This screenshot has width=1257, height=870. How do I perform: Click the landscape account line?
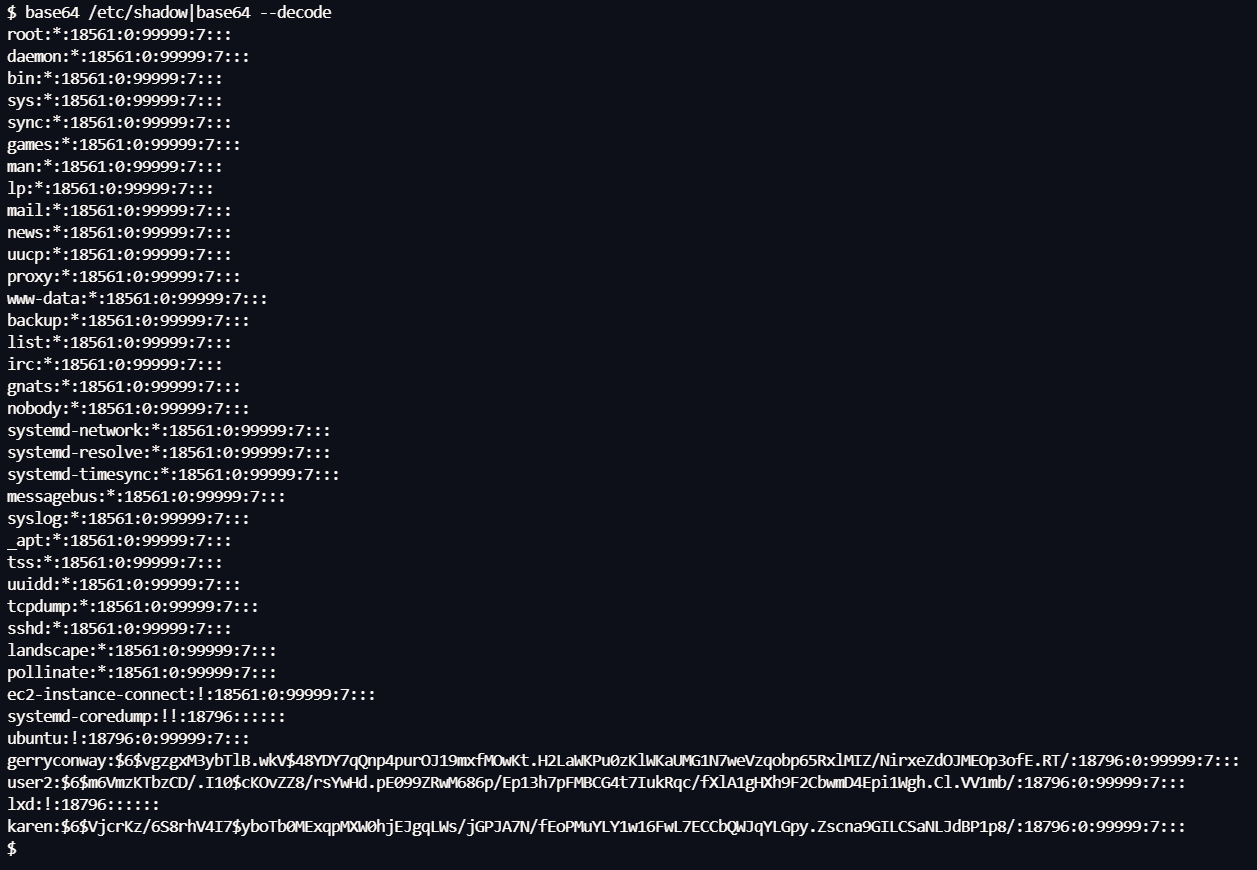(x=142, y=650)
